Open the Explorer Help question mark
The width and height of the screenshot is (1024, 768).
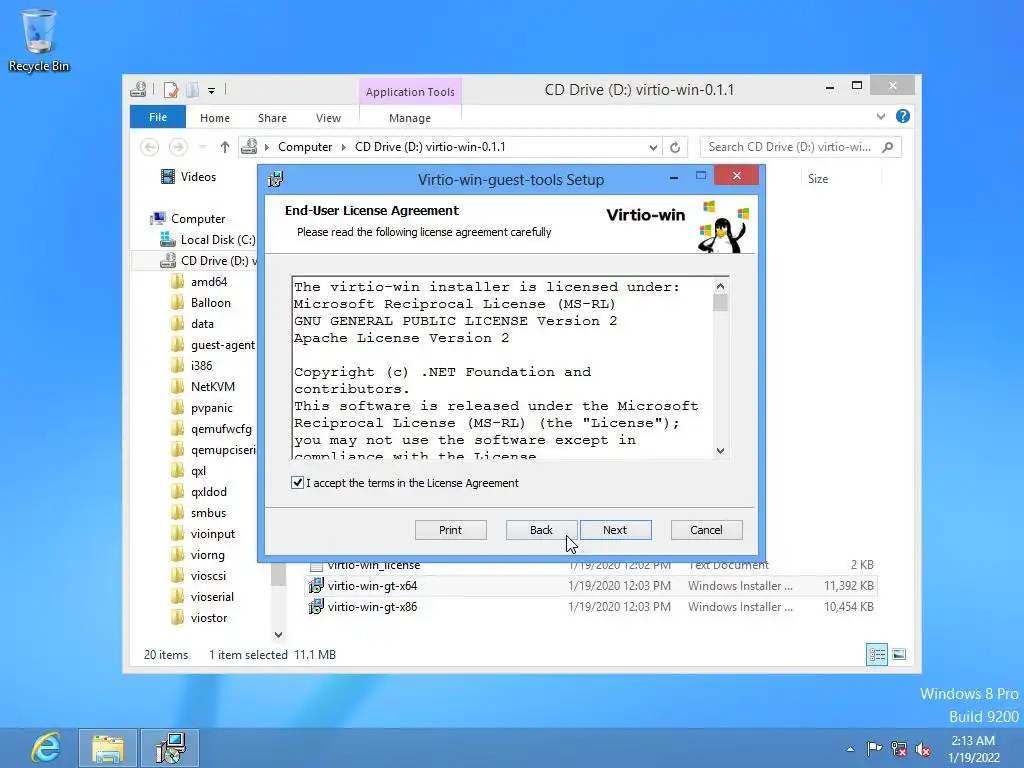pos(903,116)
